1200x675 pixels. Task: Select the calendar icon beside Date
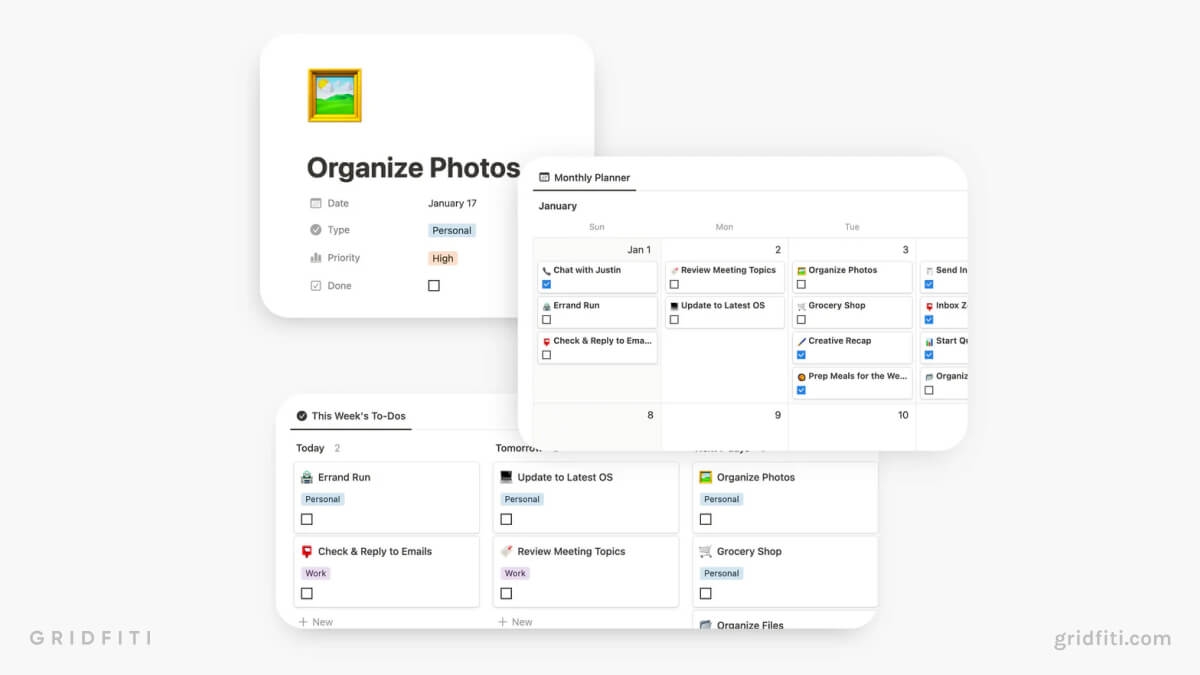click(x=315, y=203)
